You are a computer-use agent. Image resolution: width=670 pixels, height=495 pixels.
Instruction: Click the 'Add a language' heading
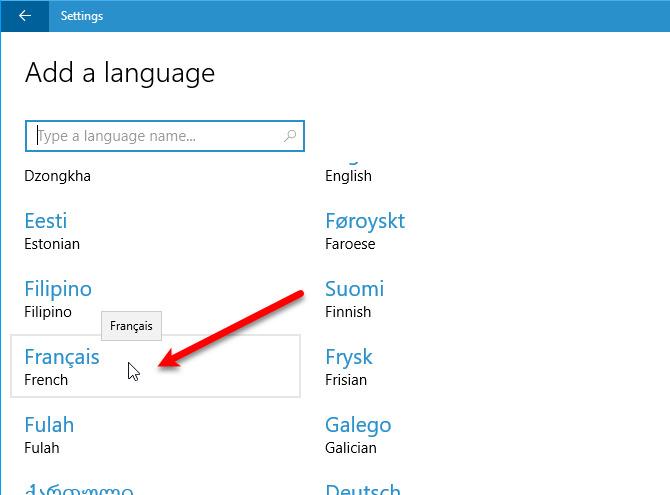[x=119, y=73]
